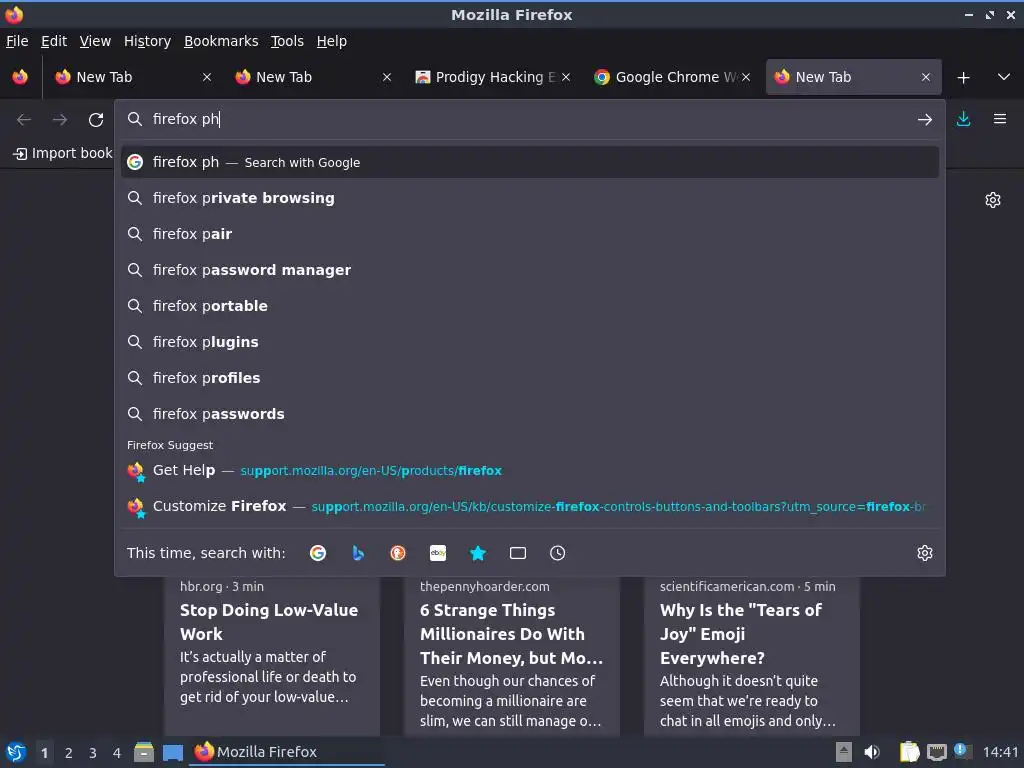Open the Get Help support.mozilla.org suggestion
1024x768 pixels.
[530, 470]
